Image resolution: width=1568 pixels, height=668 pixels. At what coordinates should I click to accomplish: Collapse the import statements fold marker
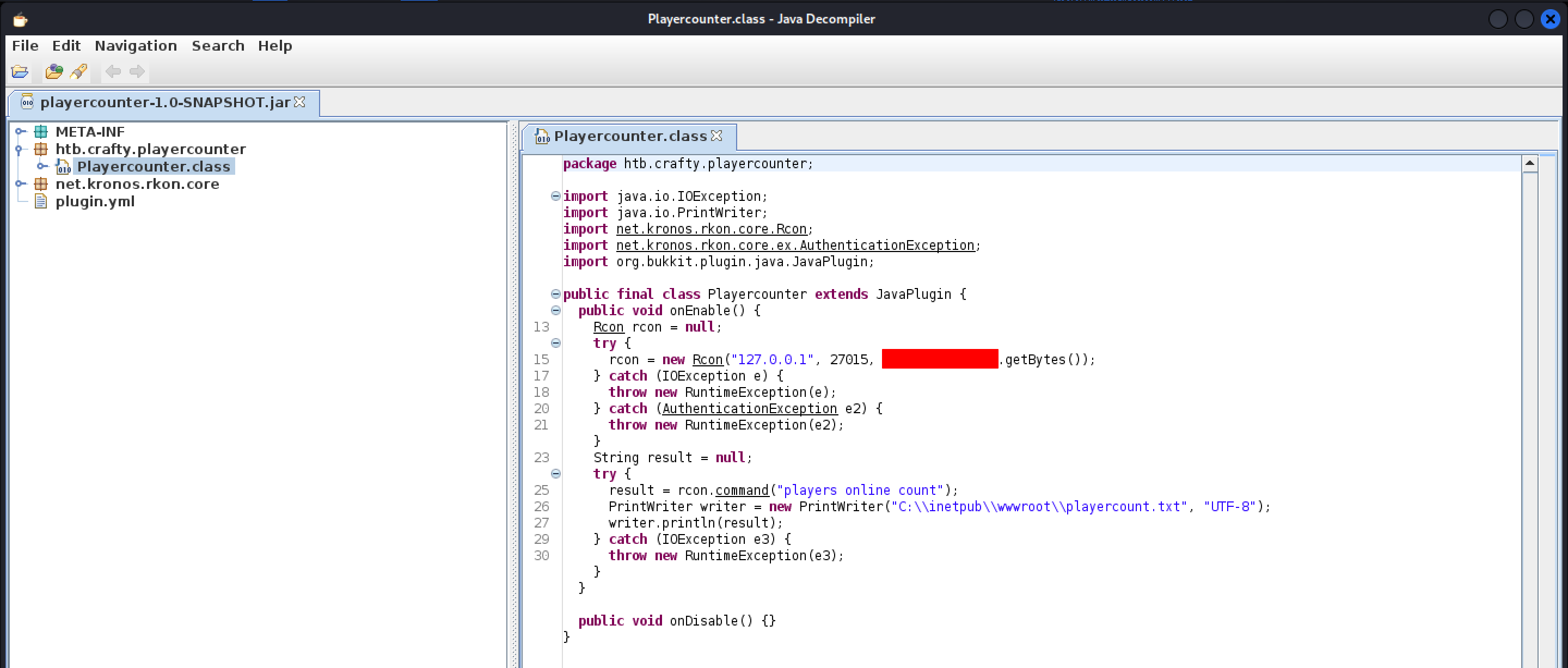(x=555, y=196)
